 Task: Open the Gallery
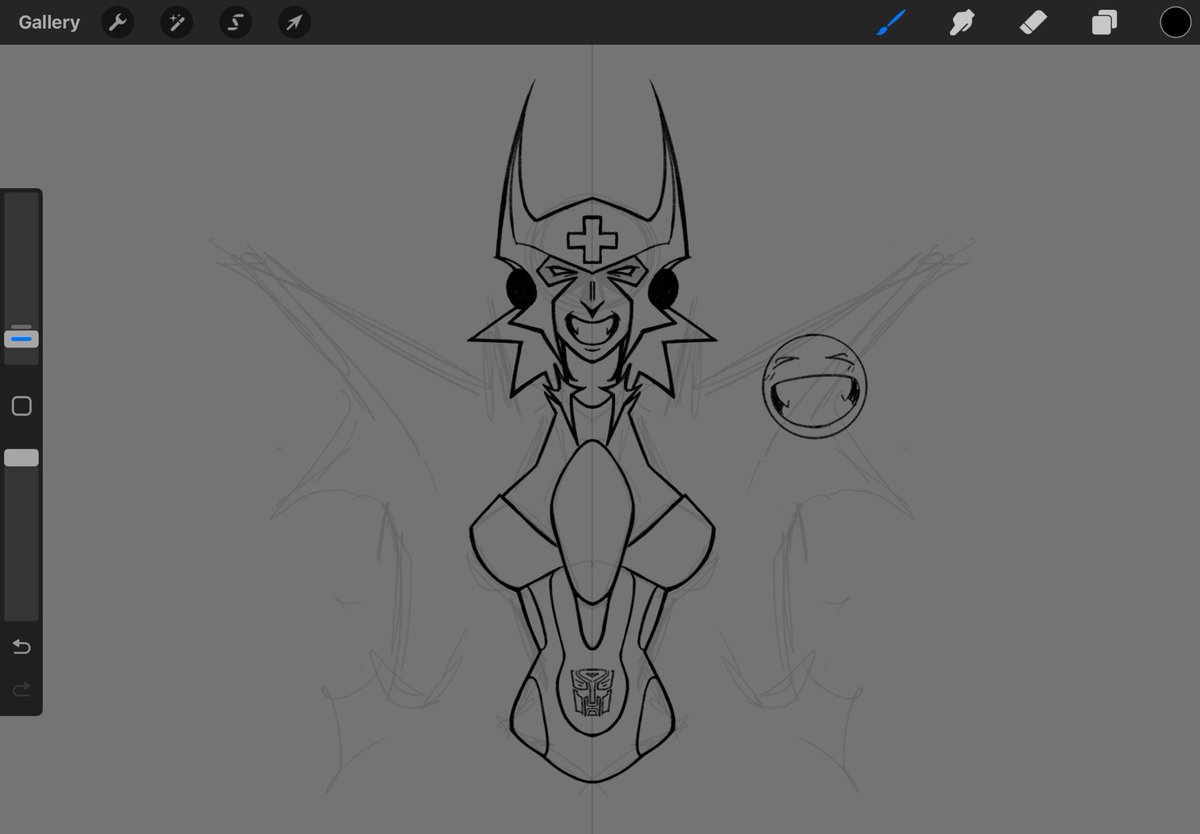click(49, 22)
